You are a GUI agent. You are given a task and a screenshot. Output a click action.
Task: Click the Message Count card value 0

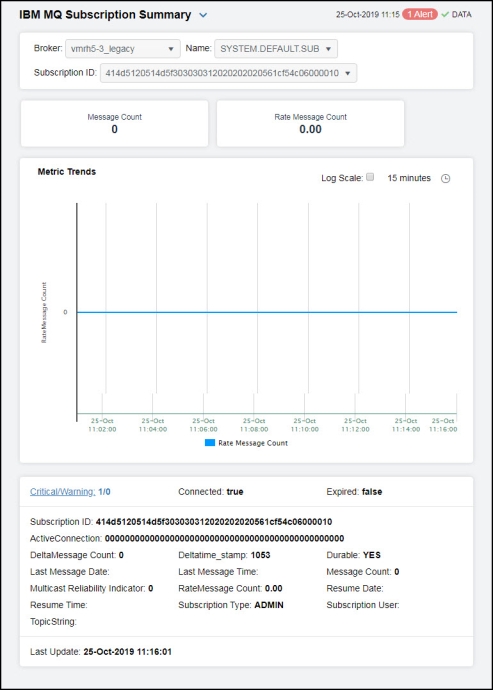(114, 129)
